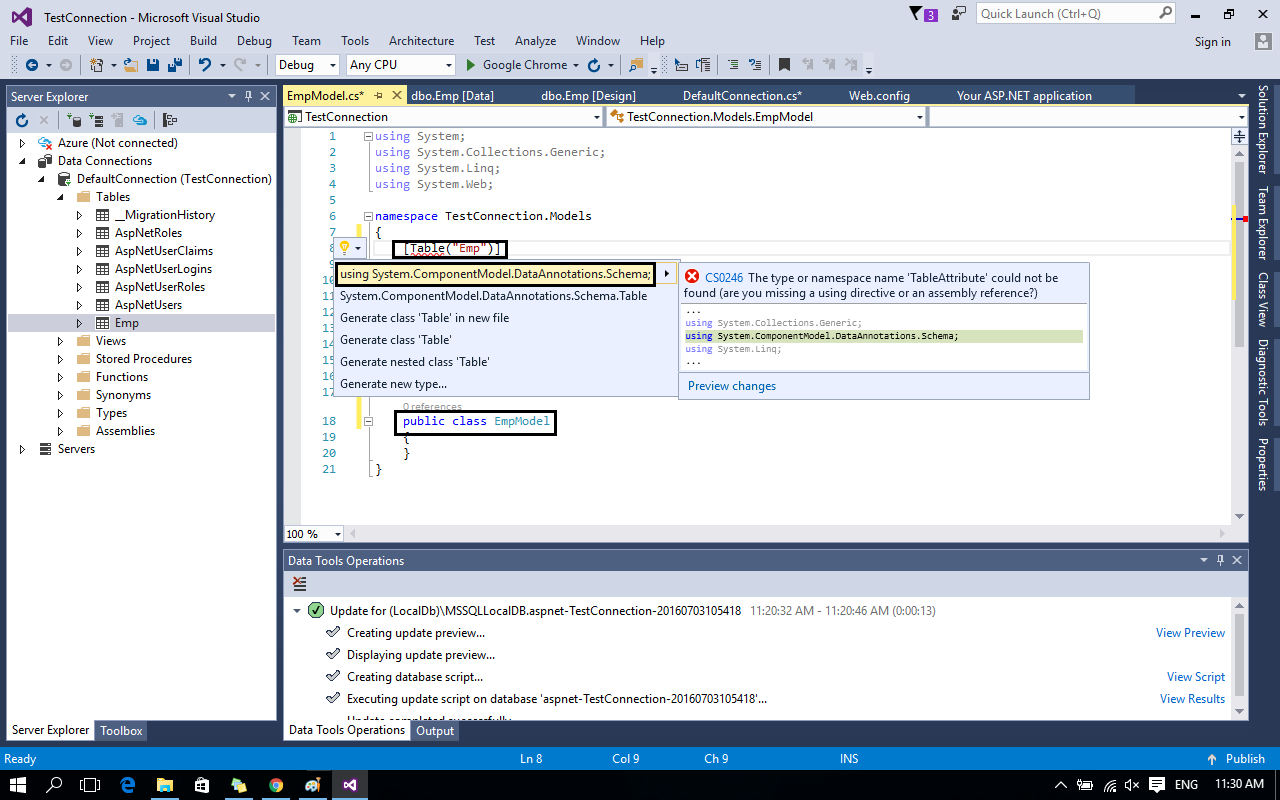Refresh the Server Explorer tree

pyautogui.click(x=22, y=120)
